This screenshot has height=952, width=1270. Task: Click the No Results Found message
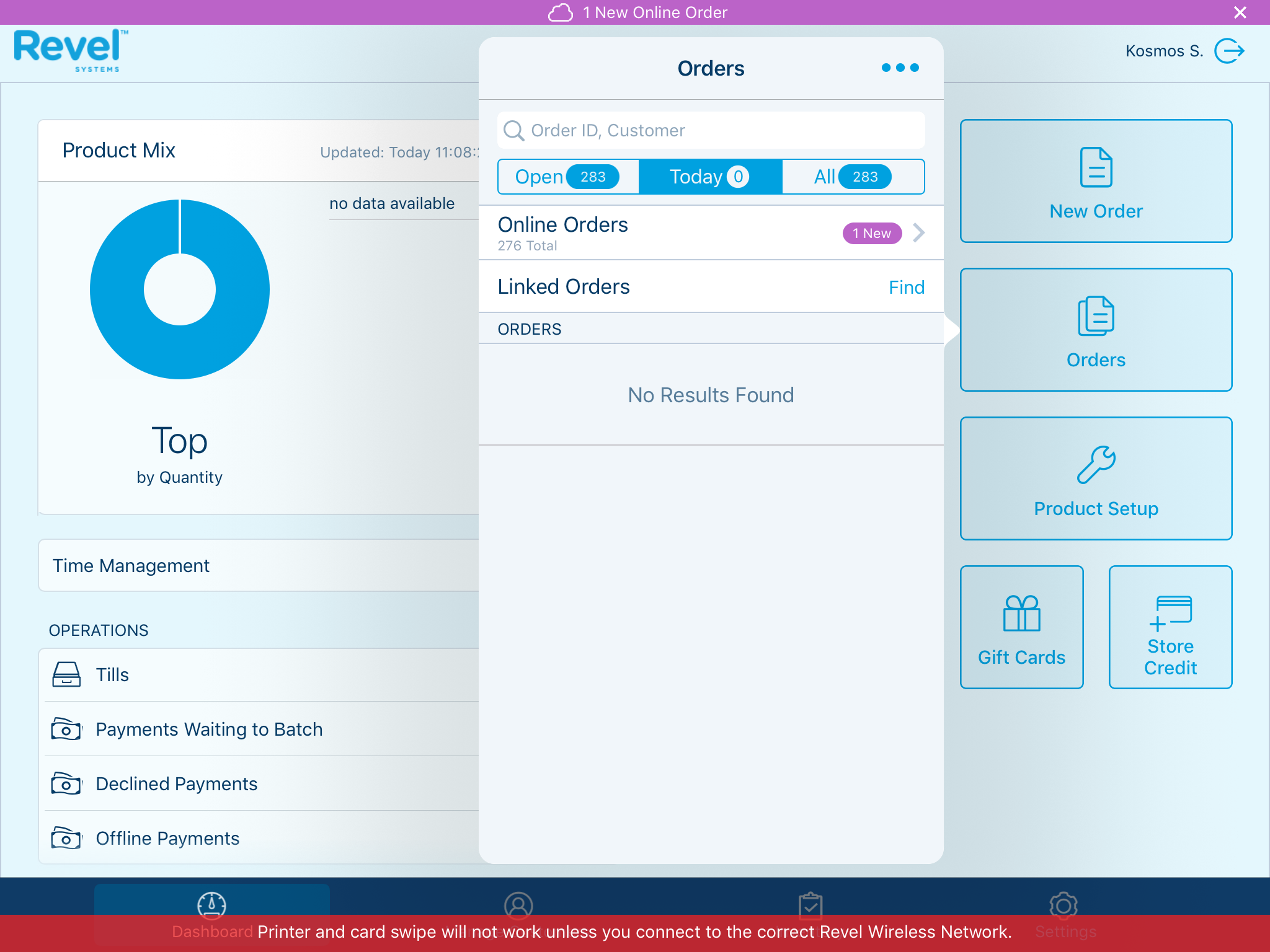pos(711,395)
